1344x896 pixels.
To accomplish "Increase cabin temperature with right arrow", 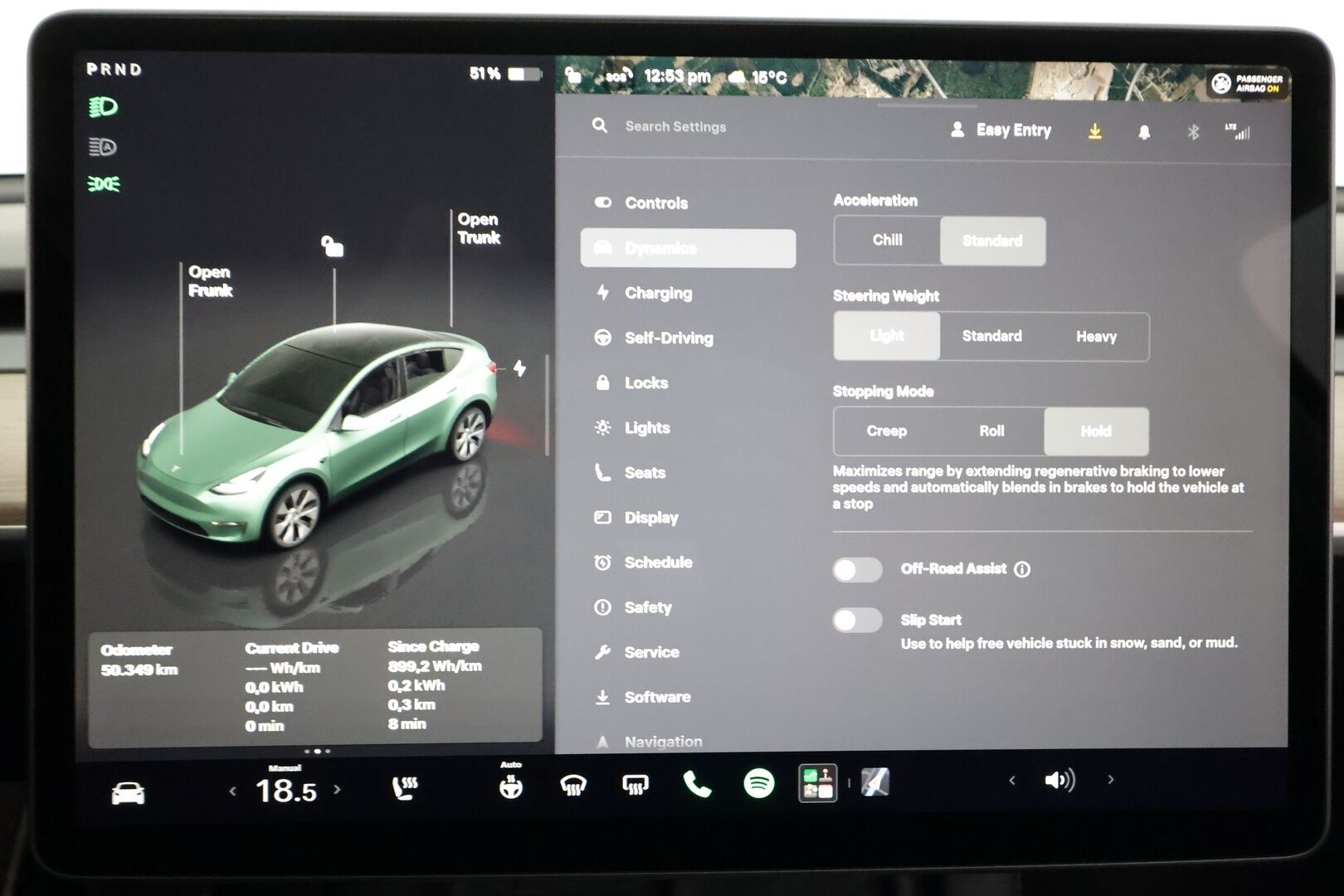I will 337,790.
